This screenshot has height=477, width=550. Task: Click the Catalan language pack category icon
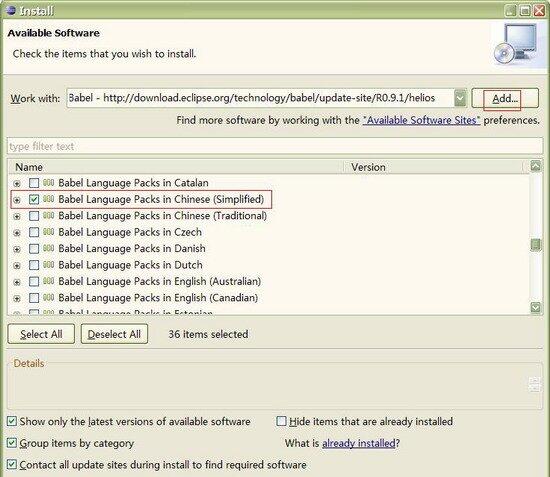pyautogui.click(x=48, y=183)
